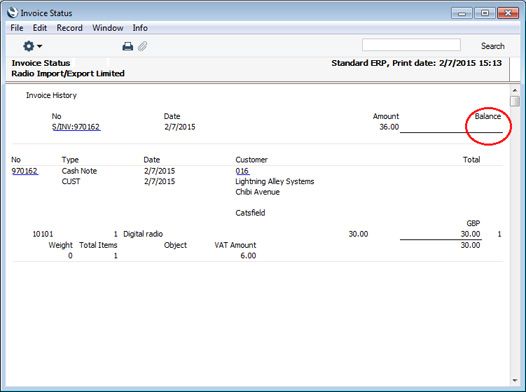
Task: Click the printer icon to print report
Action: (127, 46)
